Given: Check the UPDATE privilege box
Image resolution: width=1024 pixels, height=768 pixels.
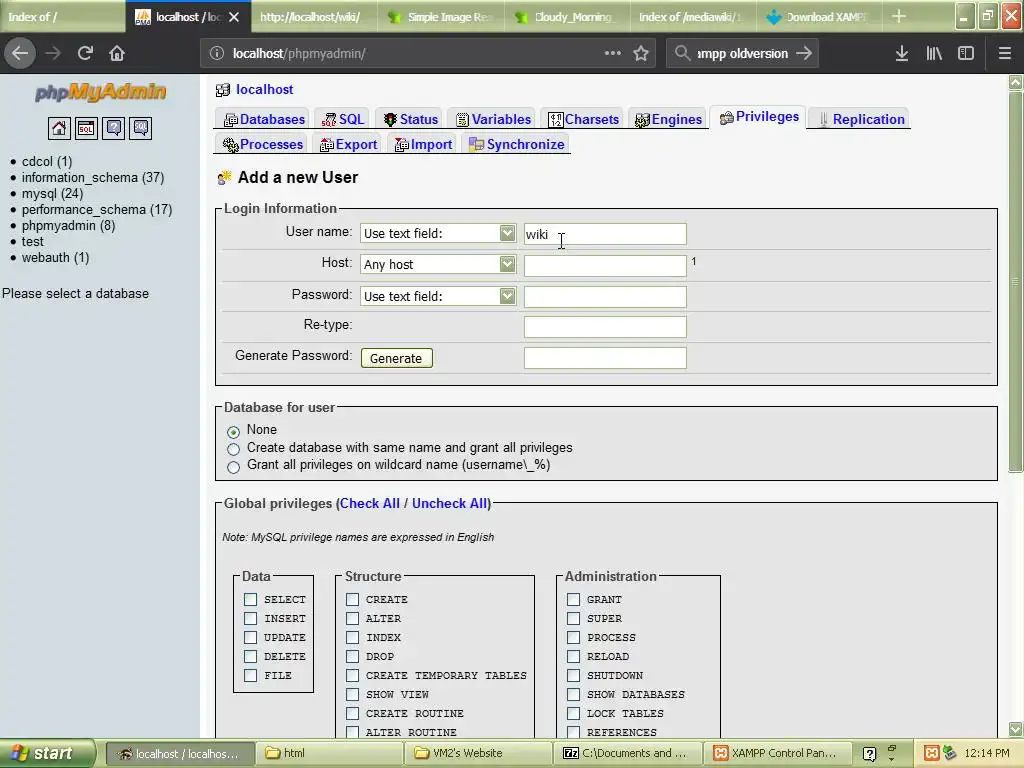Looking at the screenshot, I should click(251, 637).
